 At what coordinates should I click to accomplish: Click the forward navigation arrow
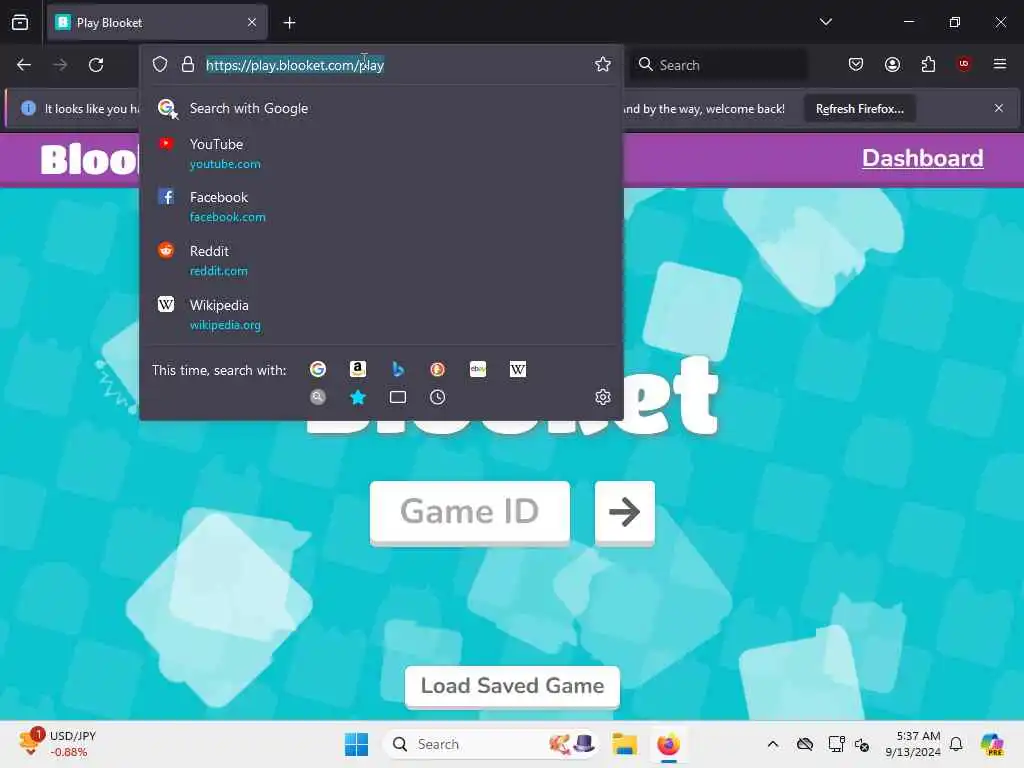click(60, 65)
